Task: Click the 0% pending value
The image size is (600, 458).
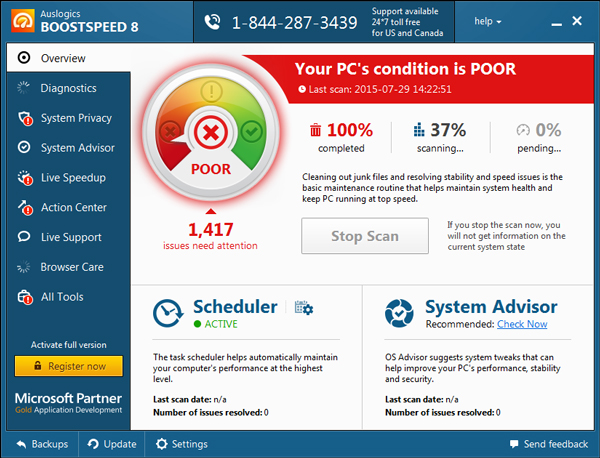Action: [548, 130]
